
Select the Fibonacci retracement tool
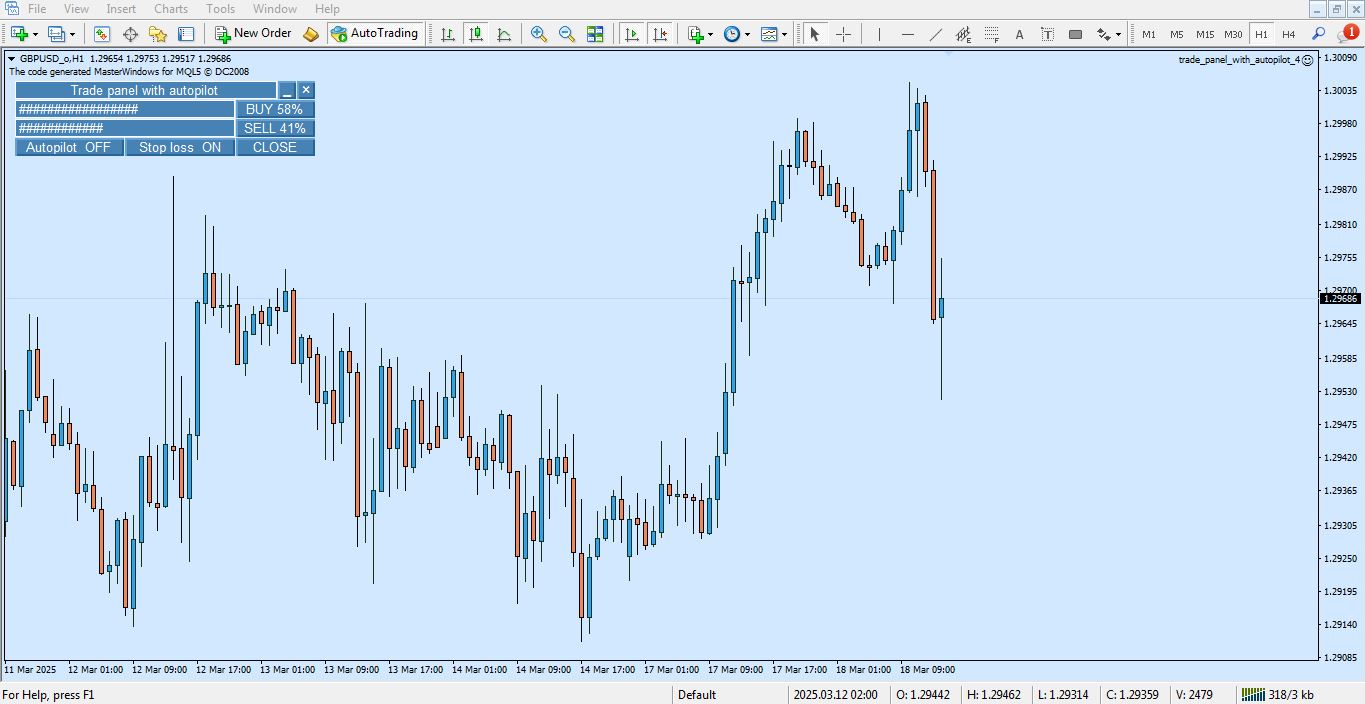(990, 33)
